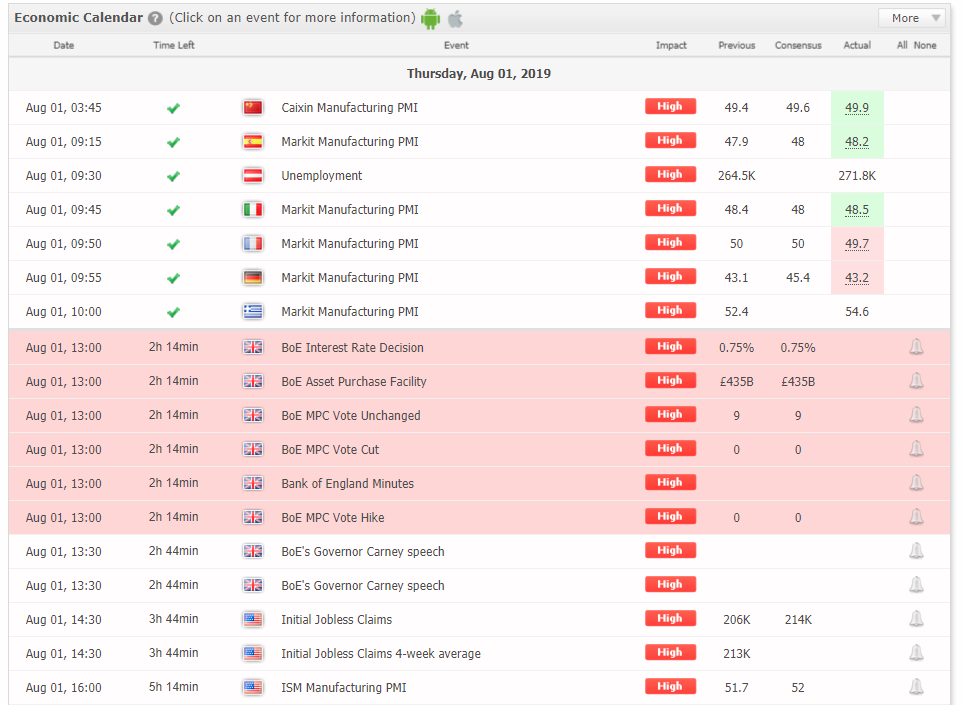Click the help question mark icon
This screenshot has height=705, width=962.
(x=155, y=18)
